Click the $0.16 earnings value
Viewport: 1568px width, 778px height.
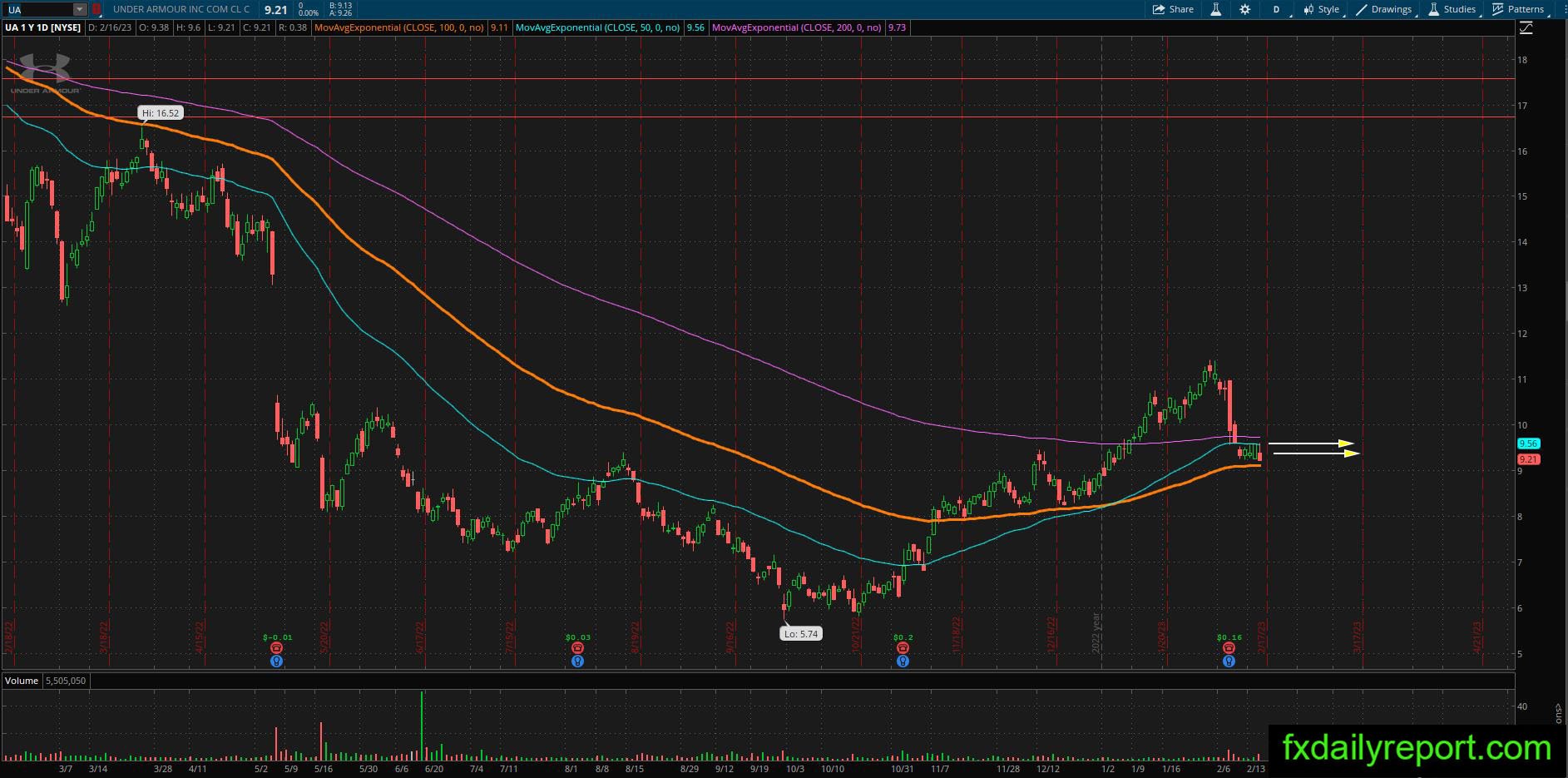(1229, 638)
